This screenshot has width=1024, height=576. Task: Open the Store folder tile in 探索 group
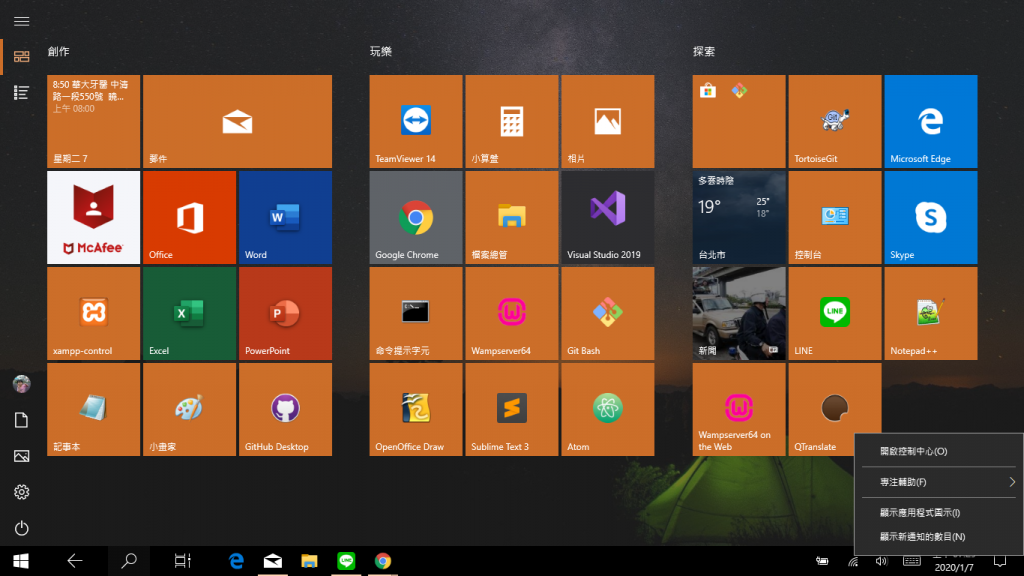(739, 121)
